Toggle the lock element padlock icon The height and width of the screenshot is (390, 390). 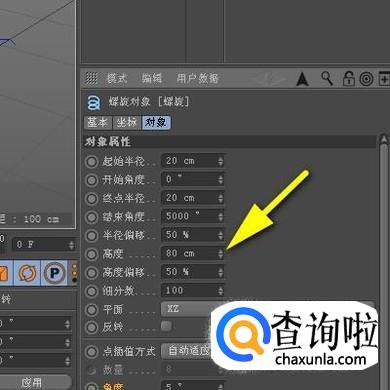[349, 79]
